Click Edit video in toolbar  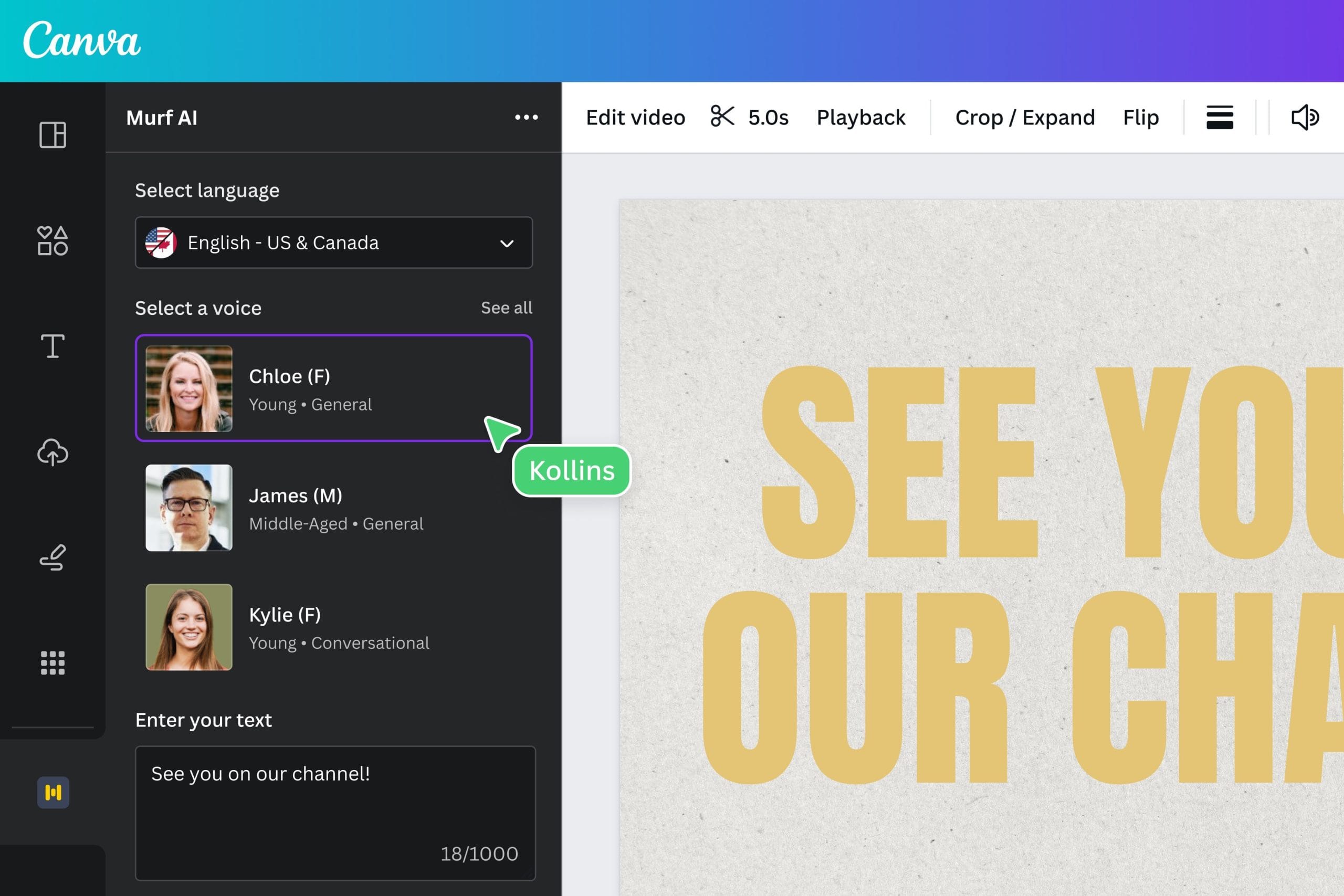635,117
